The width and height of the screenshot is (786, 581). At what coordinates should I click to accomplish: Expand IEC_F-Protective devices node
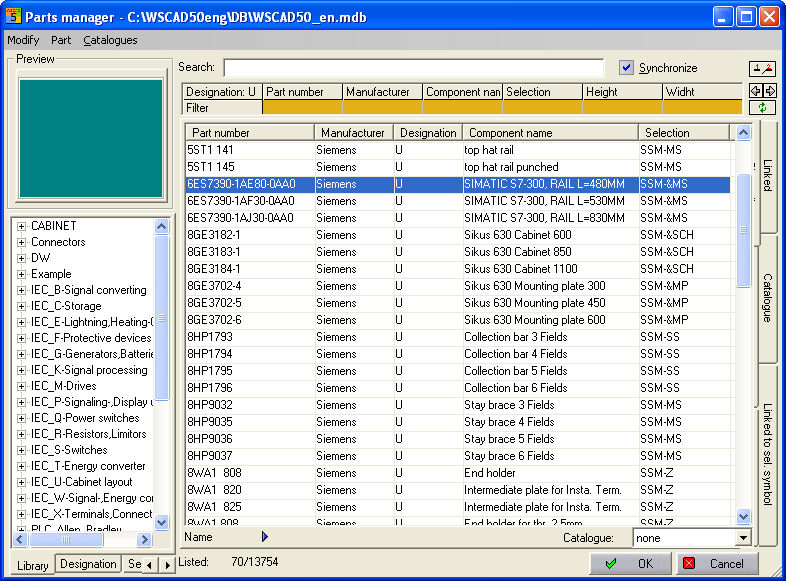[x=21, y=338]
